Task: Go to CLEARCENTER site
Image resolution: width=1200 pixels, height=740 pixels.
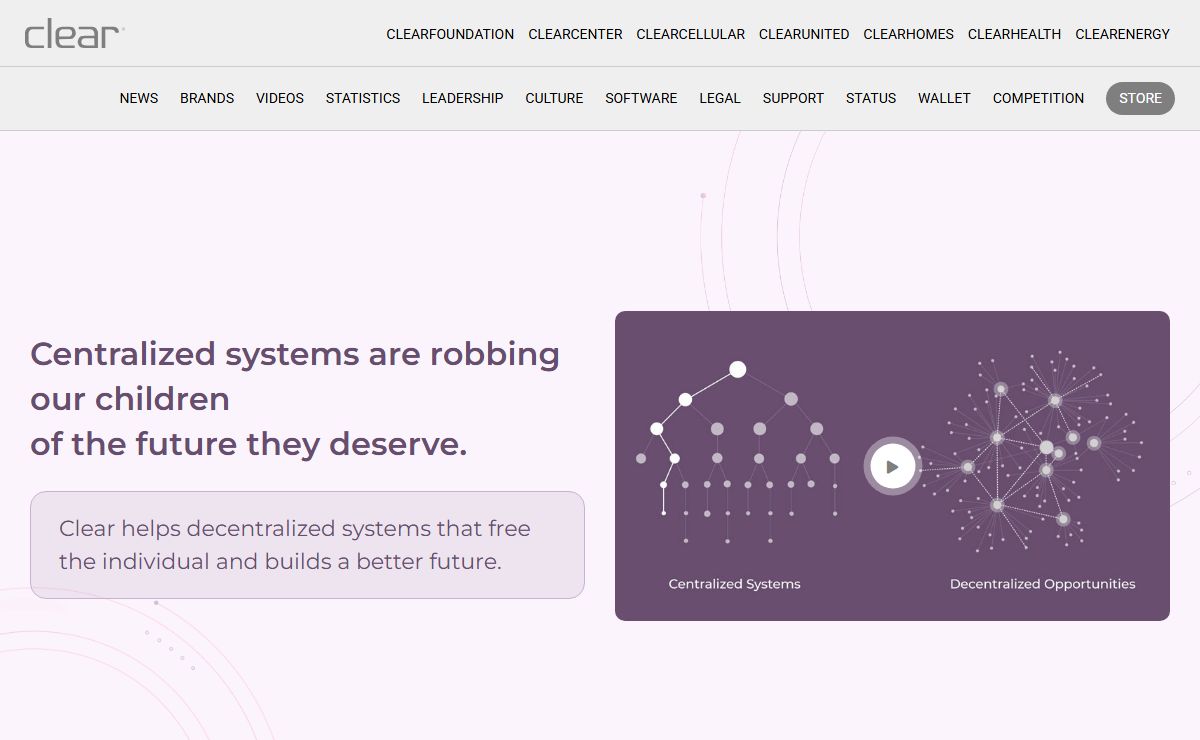Action: tap(575, 34)
